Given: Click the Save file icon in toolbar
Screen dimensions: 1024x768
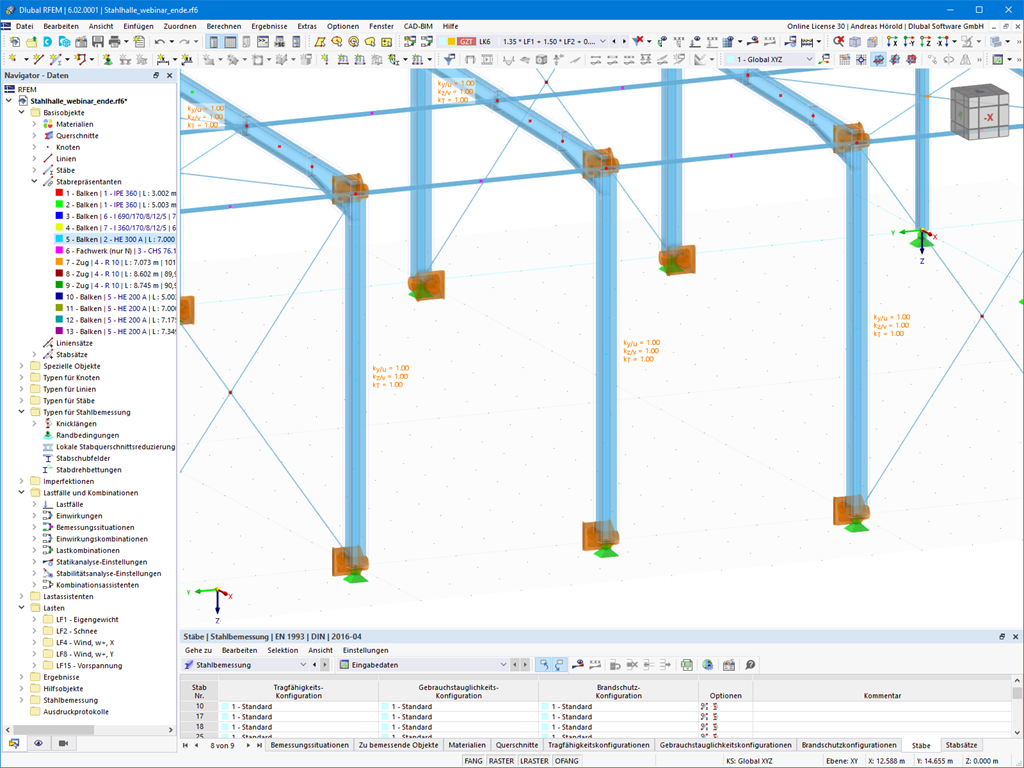Looking at the screenshot, I should point(97,42).
